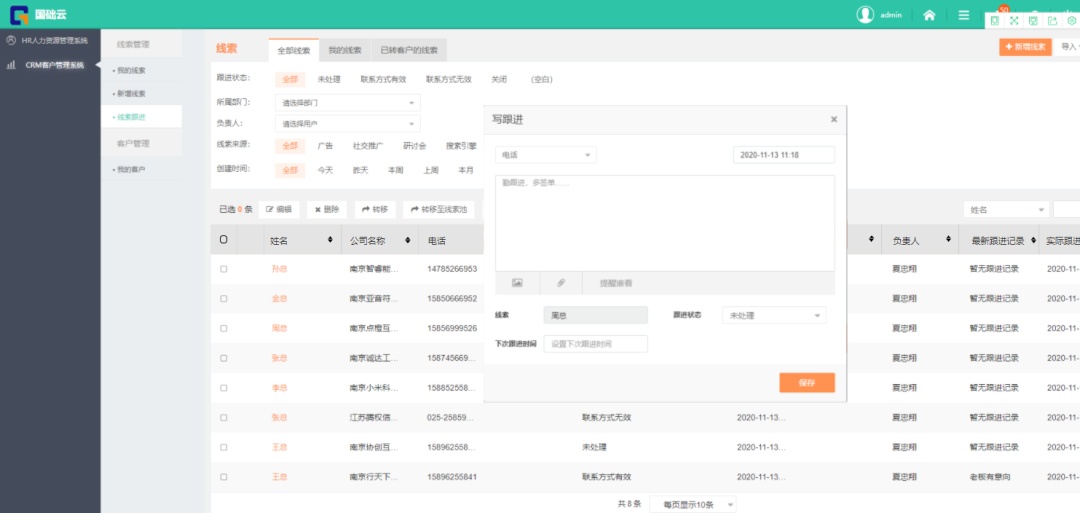
Task: Switch to the 我的线索 tab
Action: (x=344, y=50)
